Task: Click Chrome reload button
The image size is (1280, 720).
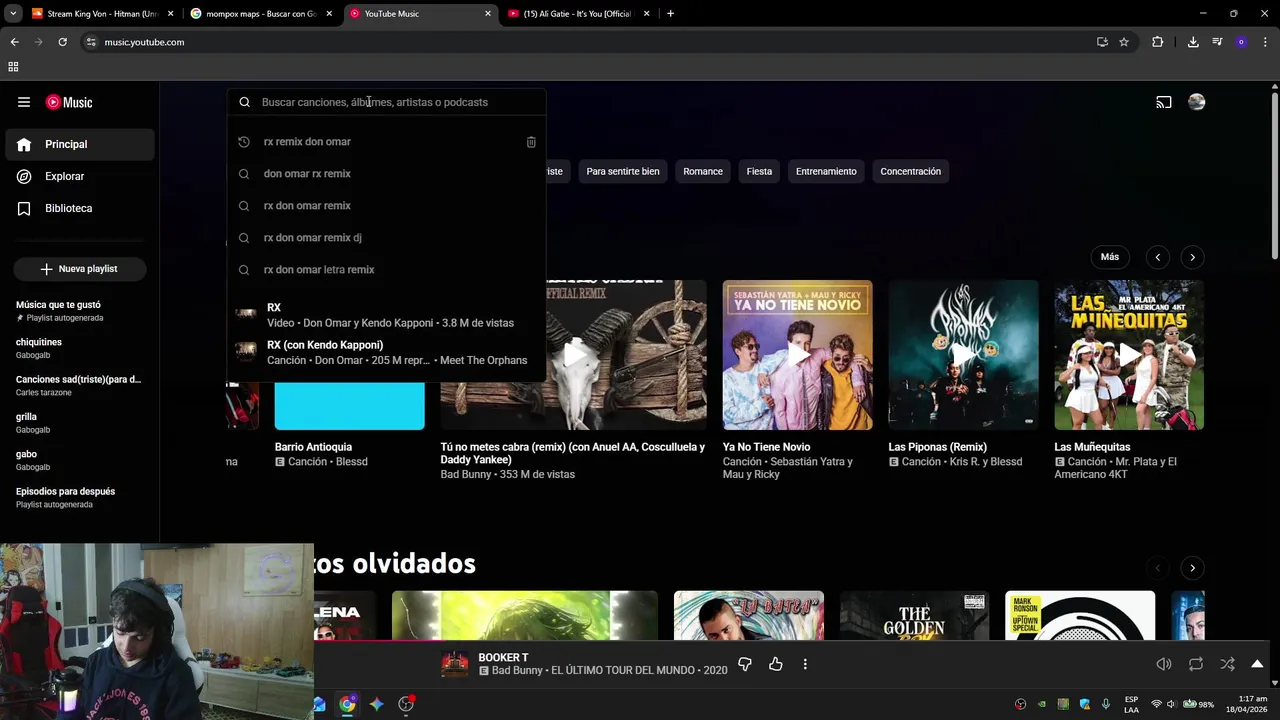Action: (62, 42)
